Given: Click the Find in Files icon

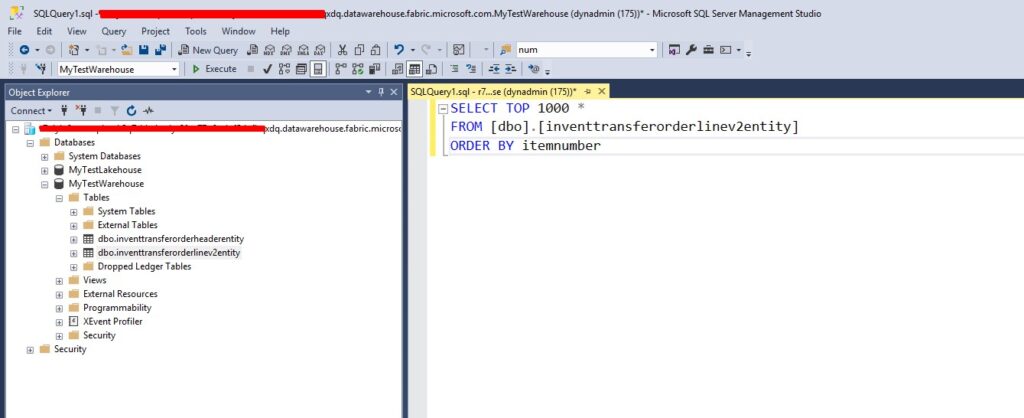Looking at the screenshot, I should pos(505,50).
